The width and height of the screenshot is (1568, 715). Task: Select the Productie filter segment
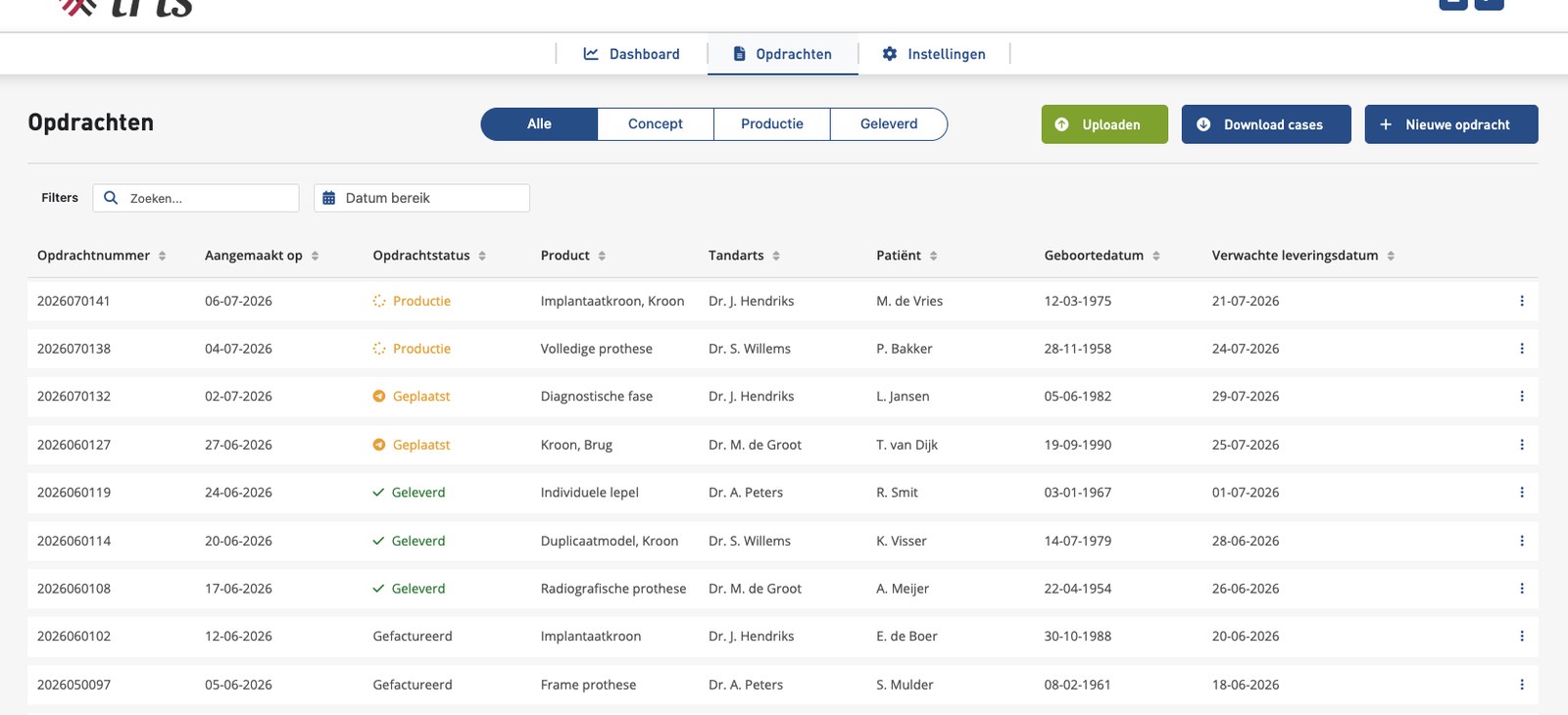[x=772, y=124]
